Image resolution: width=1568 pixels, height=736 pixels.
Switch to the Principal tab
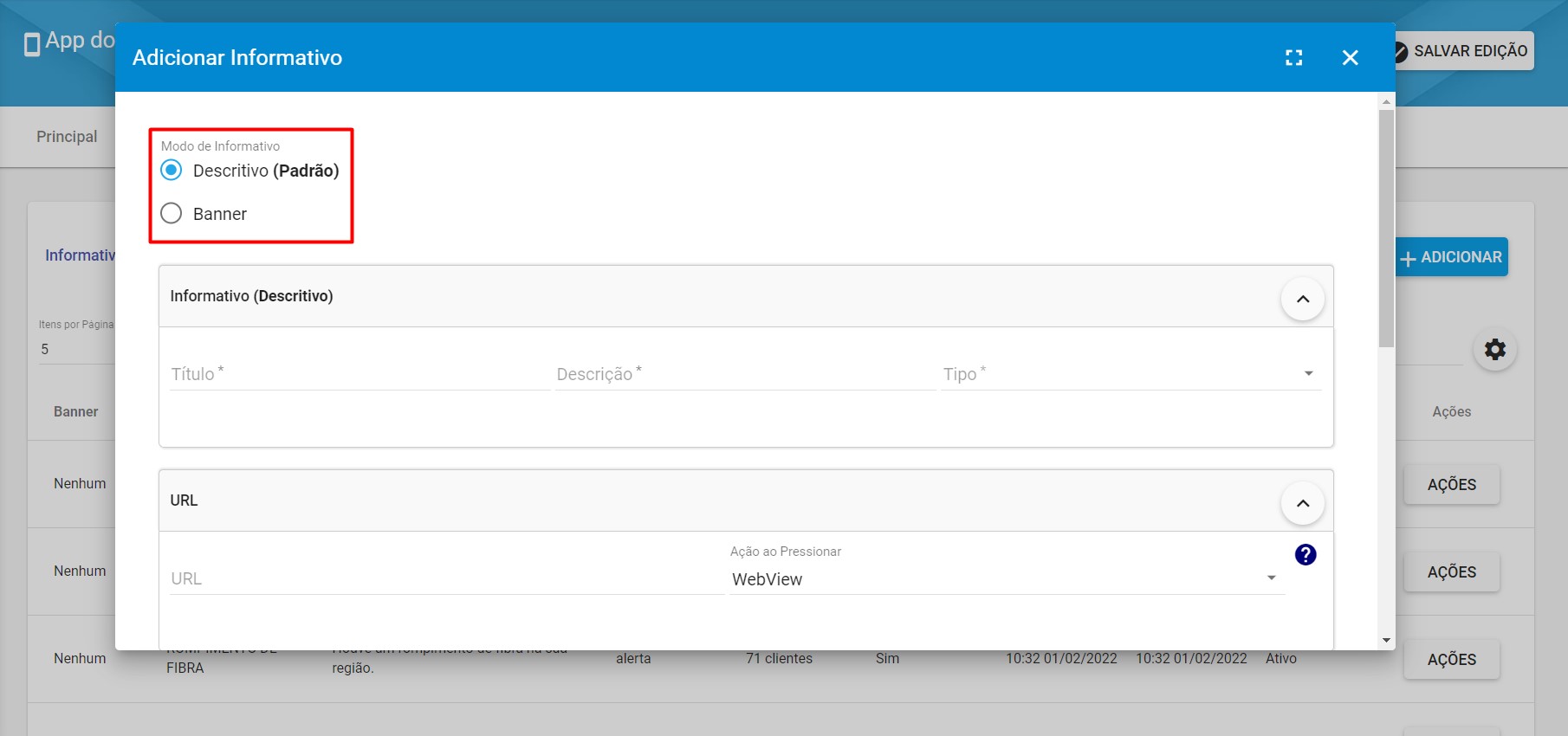point(67,137)
